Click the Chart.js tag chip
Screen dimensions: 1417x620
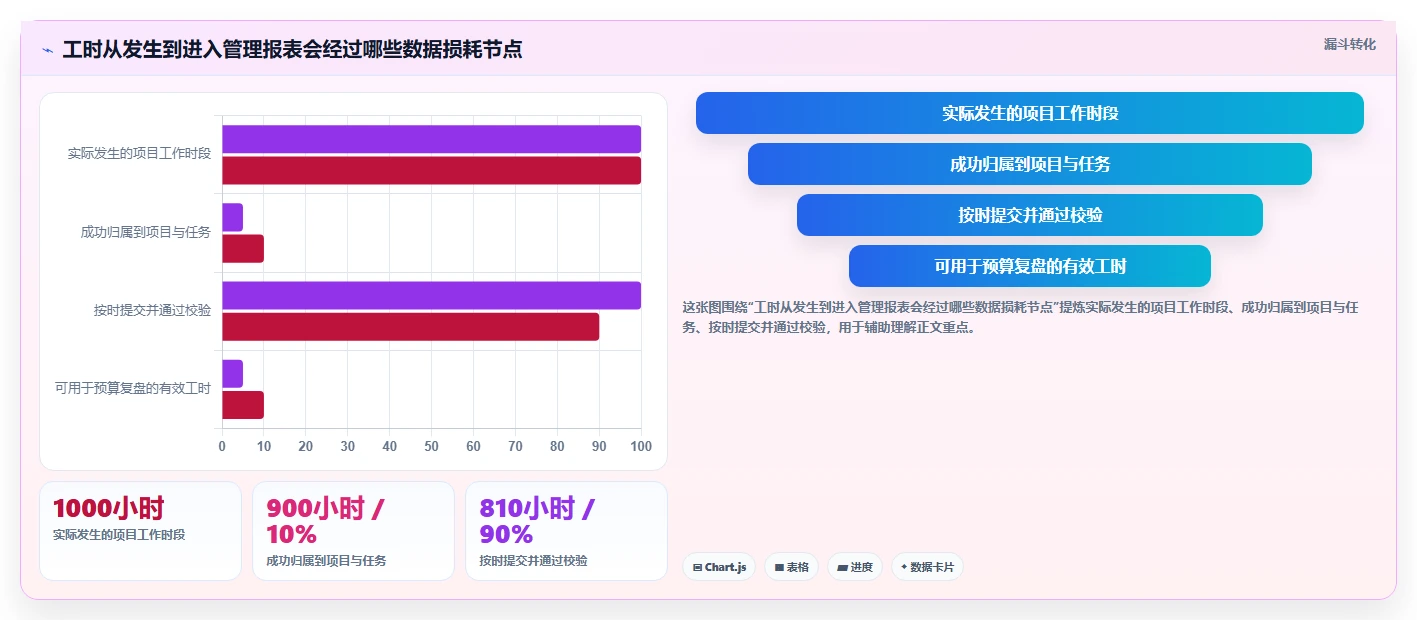719,567
